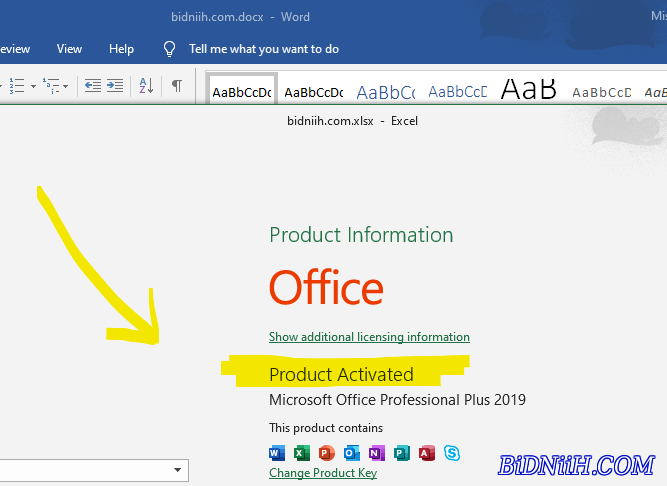Decrease paragraph indent
Viewport: 667px width, 486px height.
[x=93, y=86]
